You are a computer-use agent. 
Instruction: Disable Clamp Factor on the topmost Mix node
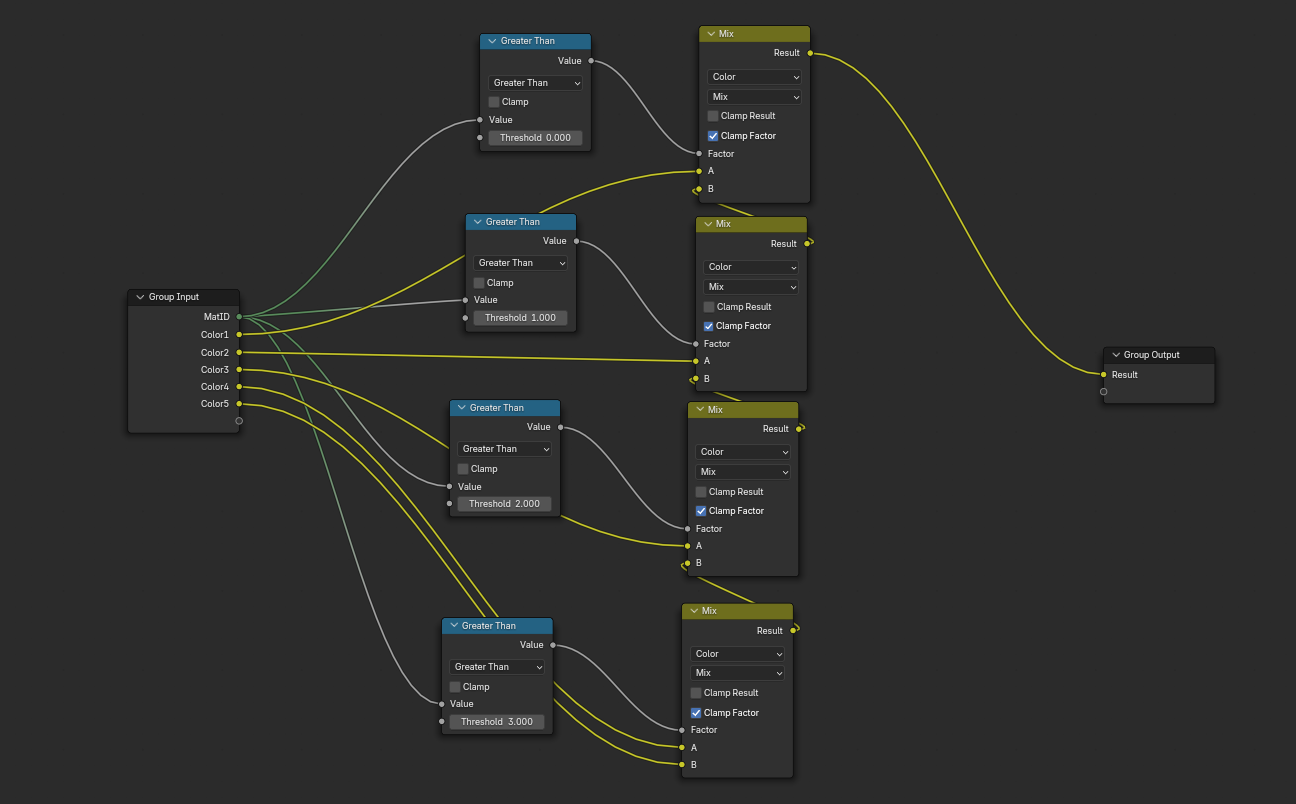click(x=713, y=136)
